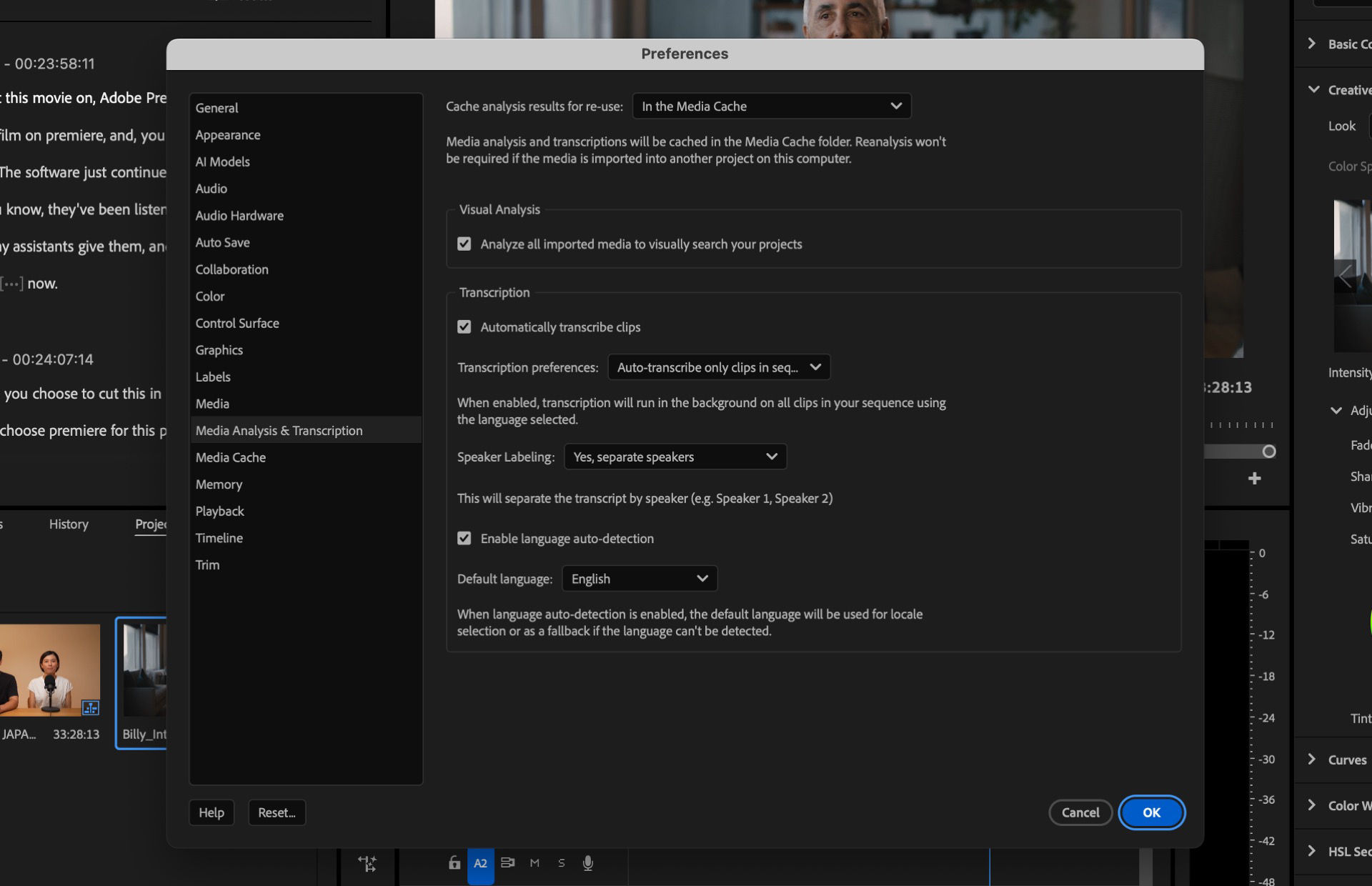The width and height of the screenshot is (1372, 886).
Task: Click the plus button editor icon
Action: pyautogui.click(x=1254, y=479)
